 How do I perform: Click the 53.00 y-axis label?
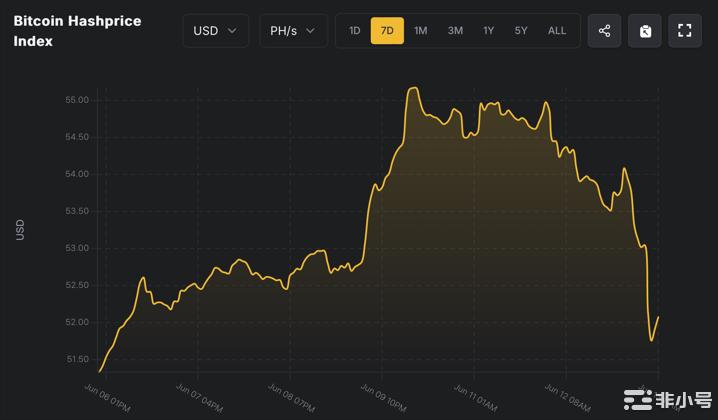click(77, 248)
